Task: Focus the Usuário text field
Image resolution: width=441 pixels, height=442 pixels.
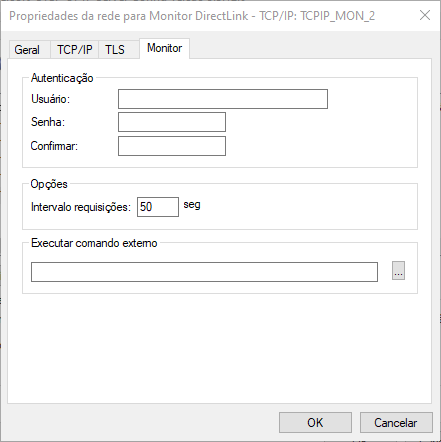Action: click(223, 99)
